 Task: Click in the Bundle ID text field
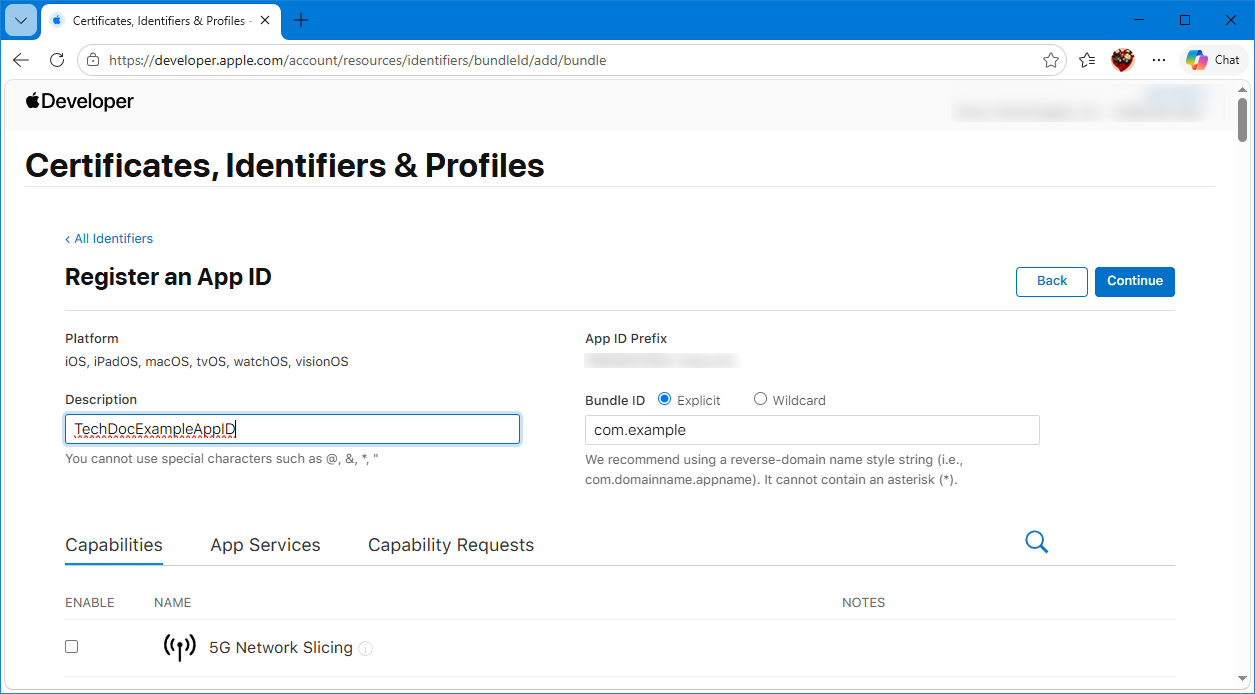812,430
